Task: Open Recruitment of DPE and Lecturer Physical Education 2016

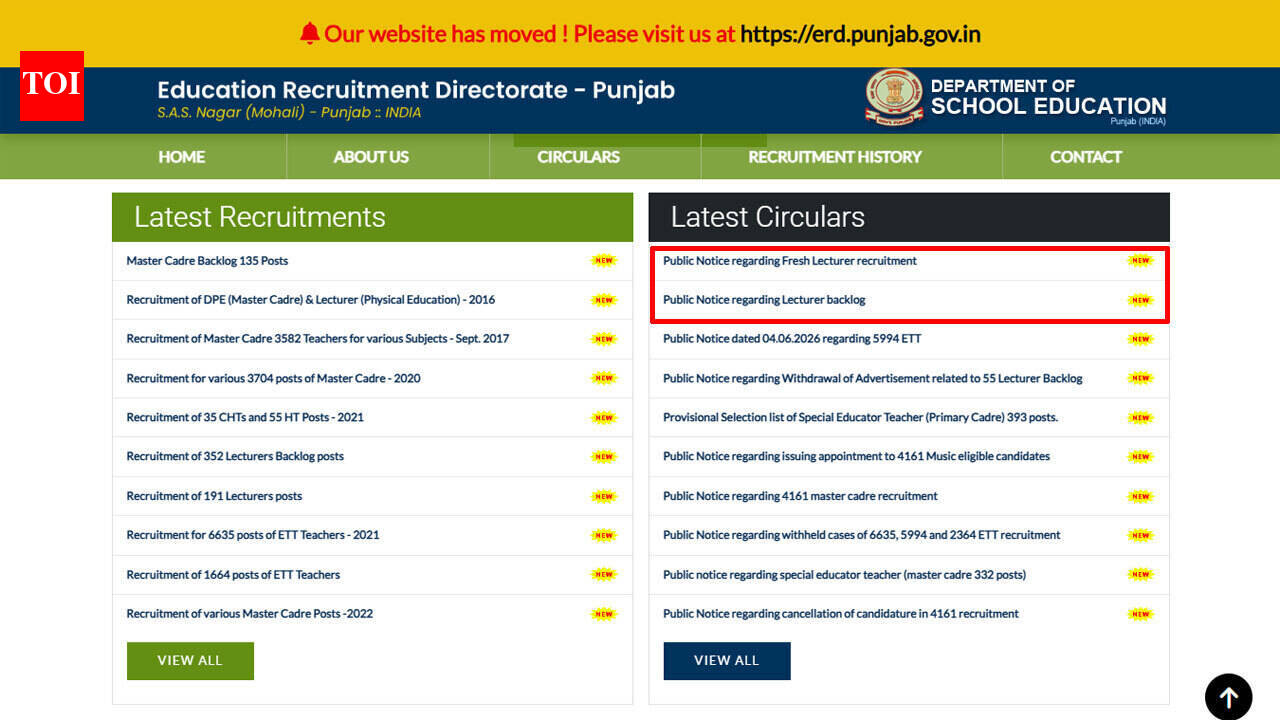Action: pyautogui.click(x=311, y=300)
